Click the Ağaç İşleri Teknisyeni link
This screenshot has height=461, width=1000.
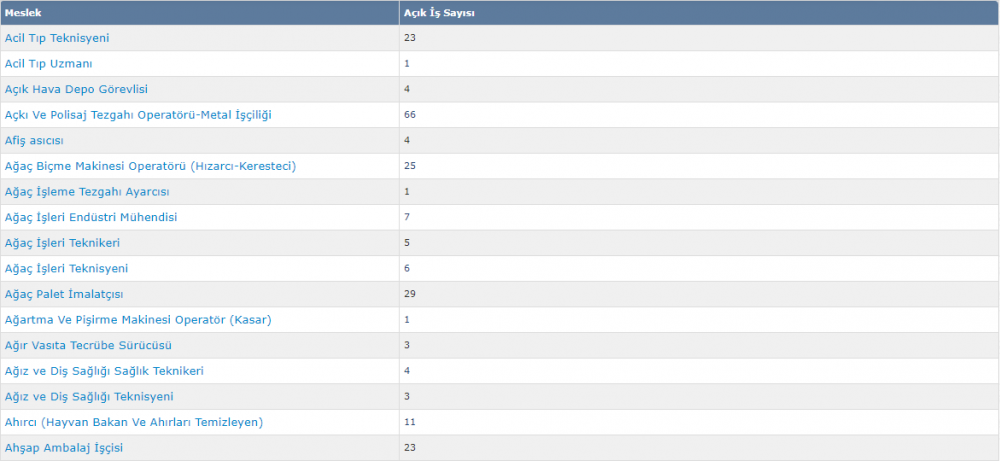point(66,268)
